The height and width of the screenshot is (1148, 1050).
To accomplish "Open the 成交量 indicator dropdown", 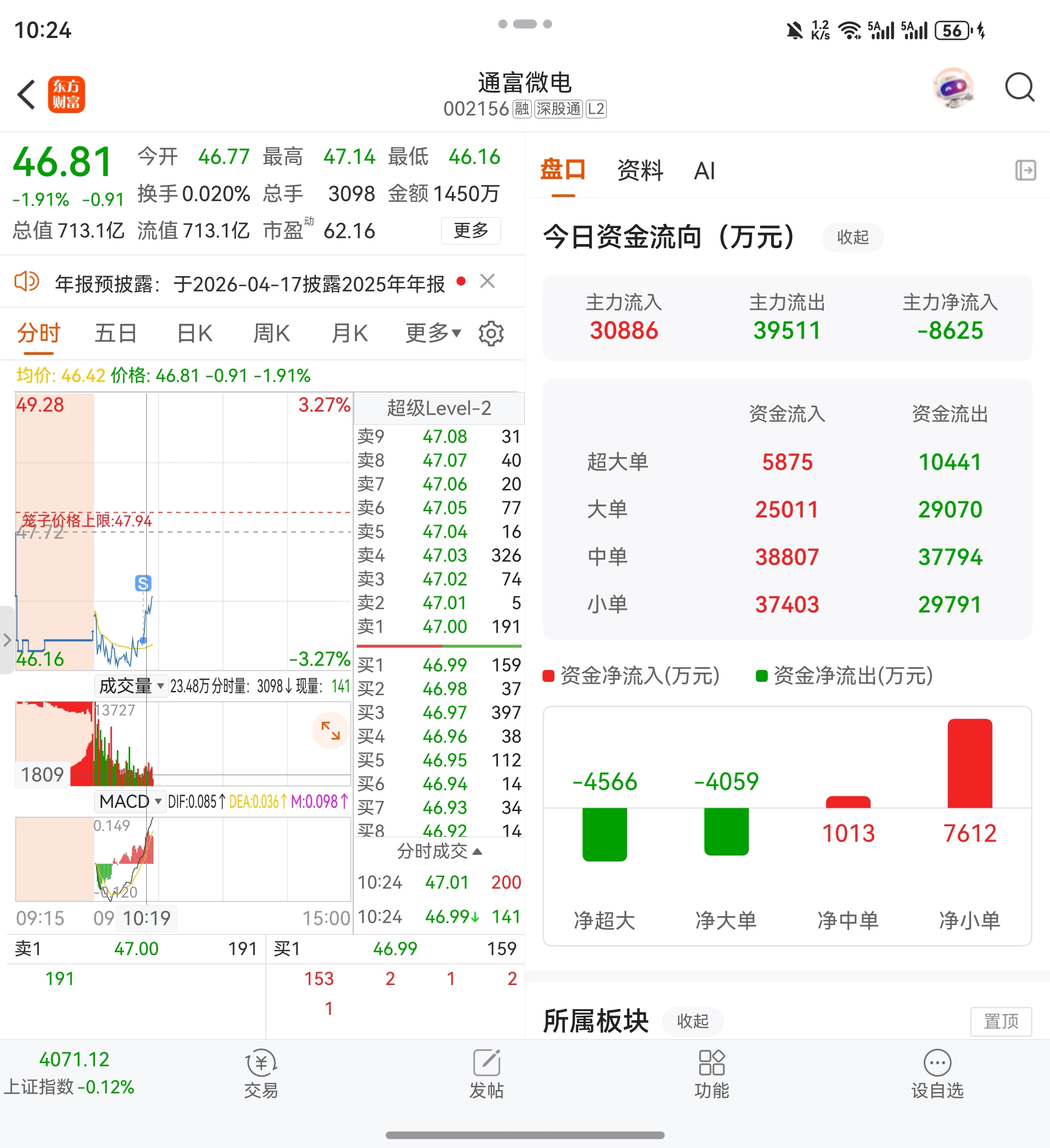I will (131, 686).
